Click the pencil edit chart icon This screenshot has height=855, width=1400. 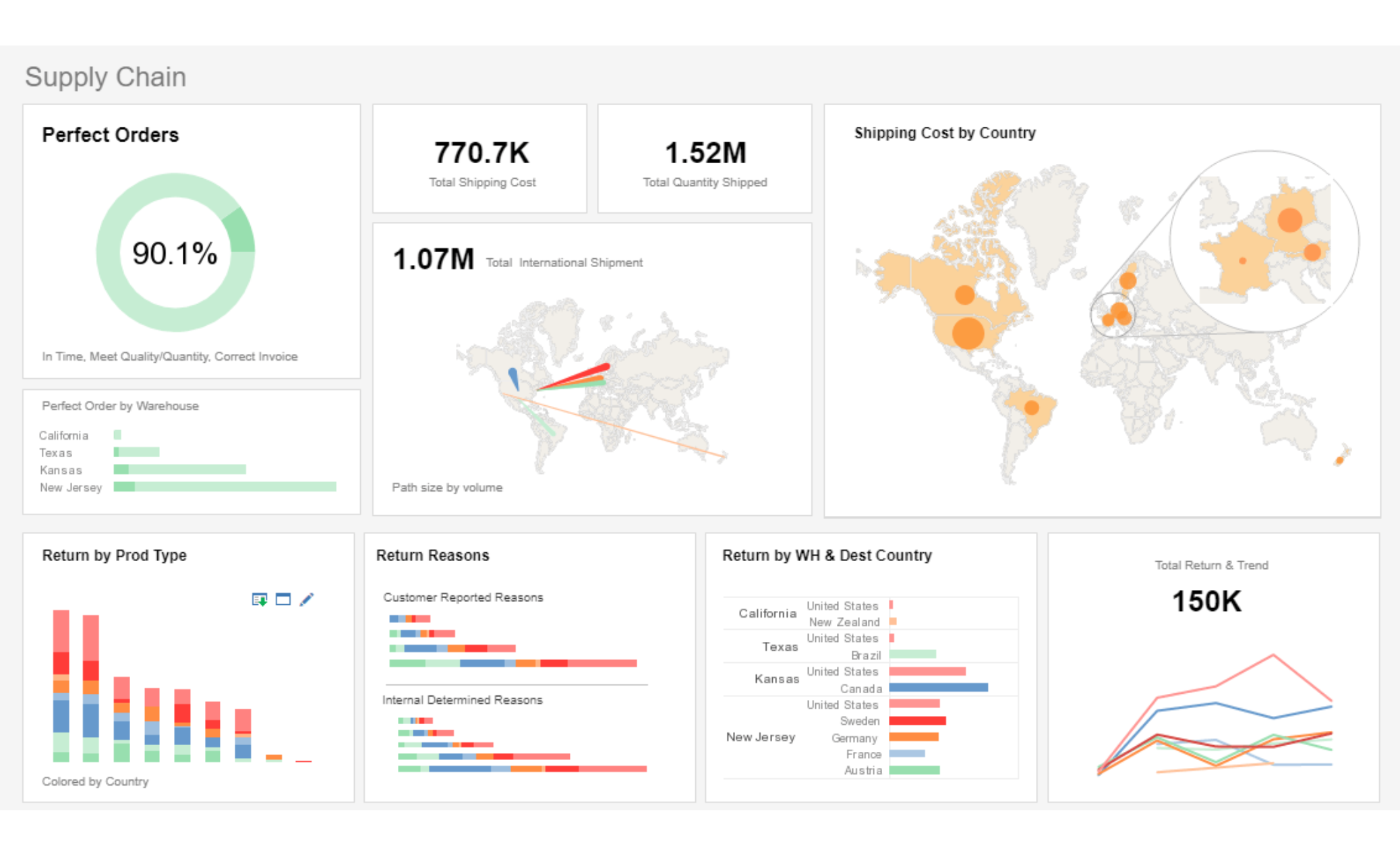point(307,599)
